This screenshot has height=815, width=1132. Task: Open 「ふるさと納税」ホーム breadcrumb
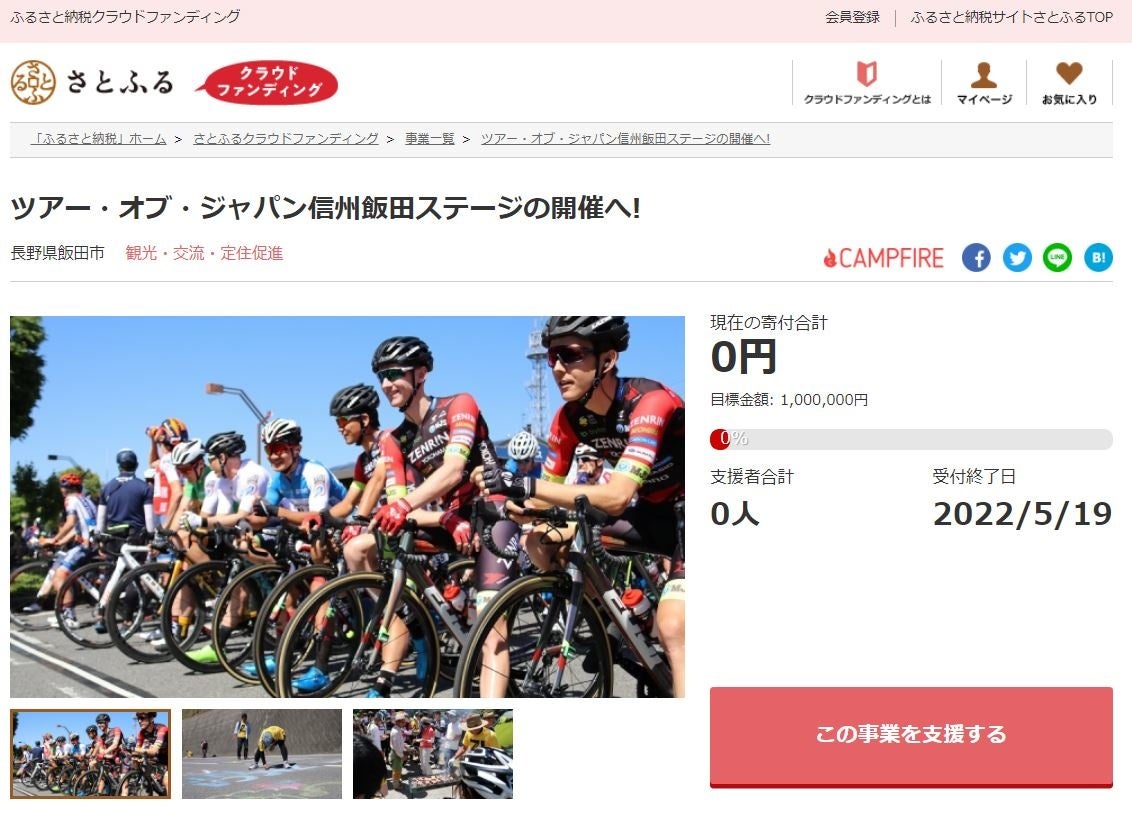(99, 139)
